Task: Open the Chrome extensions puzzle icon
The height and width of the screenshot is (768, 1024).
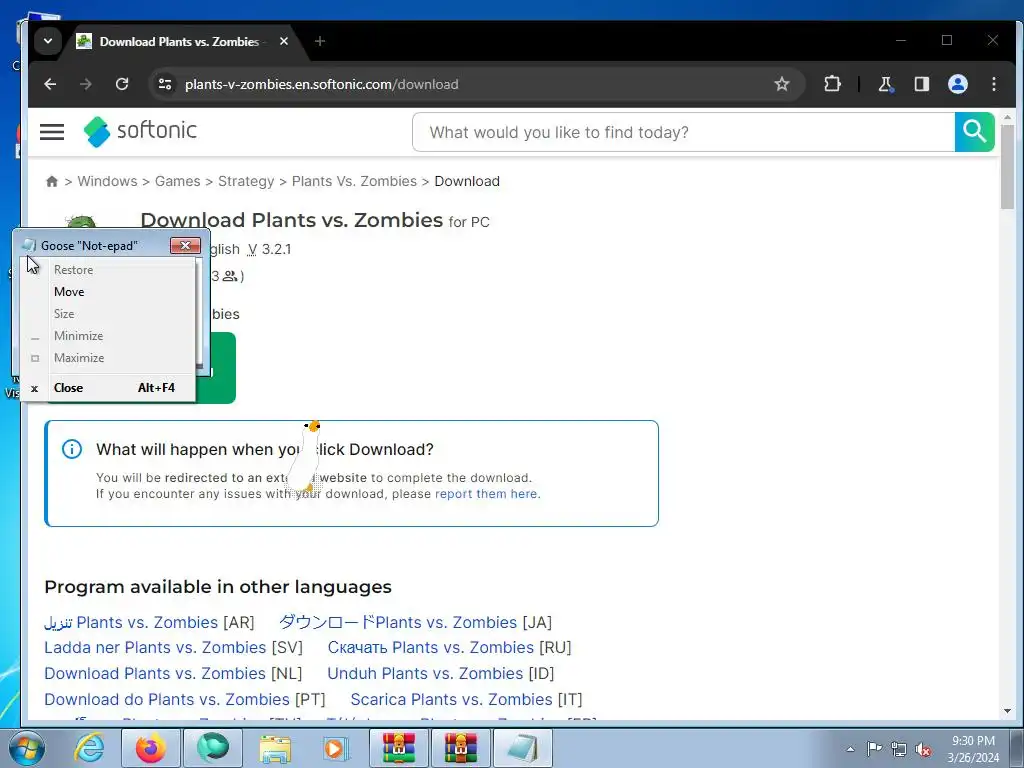Action: tap(832, 84)
